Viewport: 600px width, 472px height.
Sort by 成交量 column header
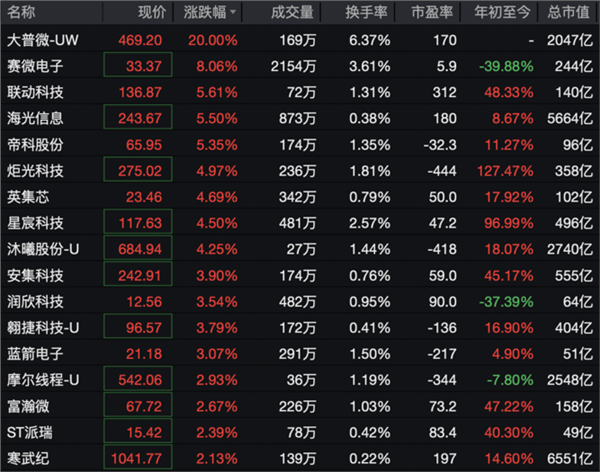pos(292,12)
